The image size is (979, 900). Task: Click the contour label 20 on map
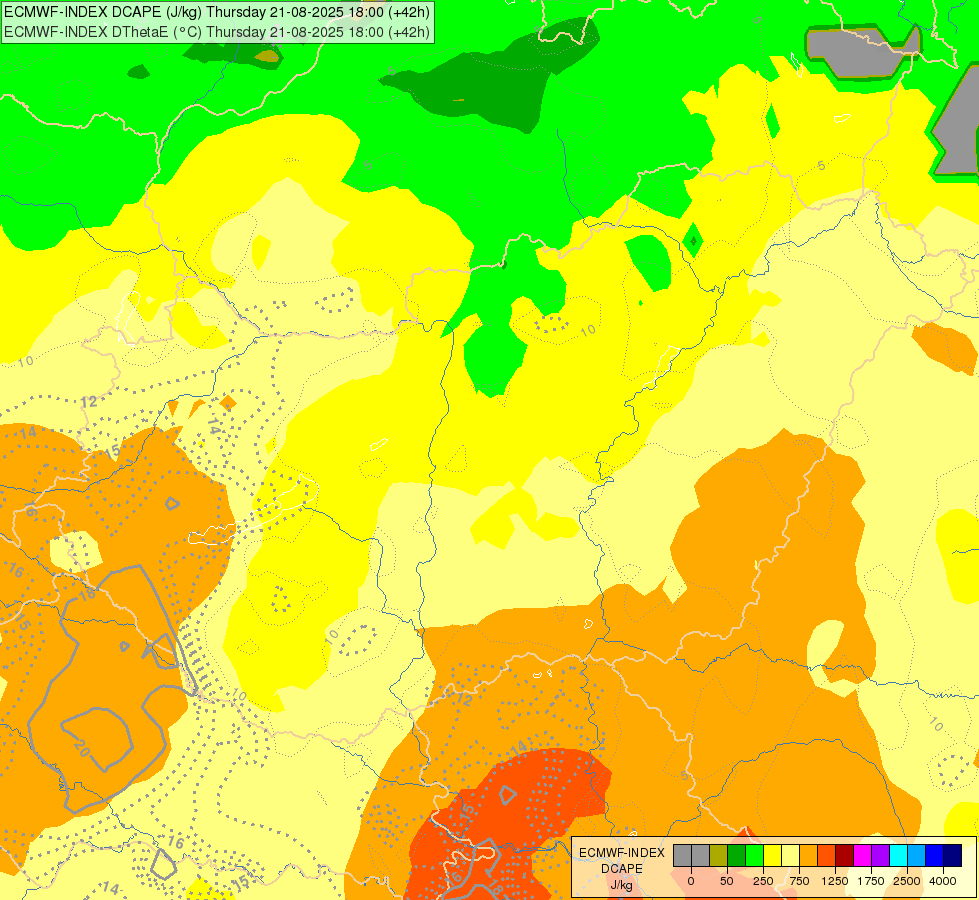[81, 748]
